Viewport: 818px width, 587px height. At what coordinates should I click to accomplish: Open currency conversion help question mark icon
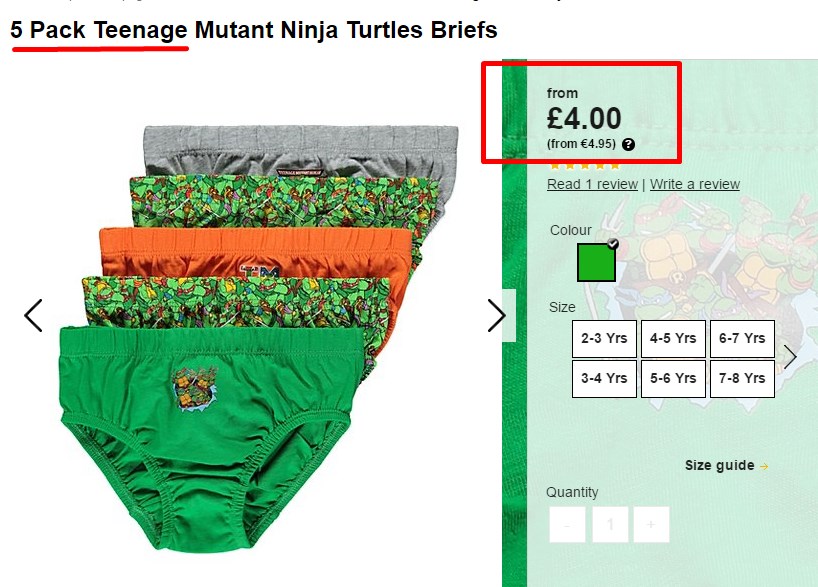tap(629, 145)
